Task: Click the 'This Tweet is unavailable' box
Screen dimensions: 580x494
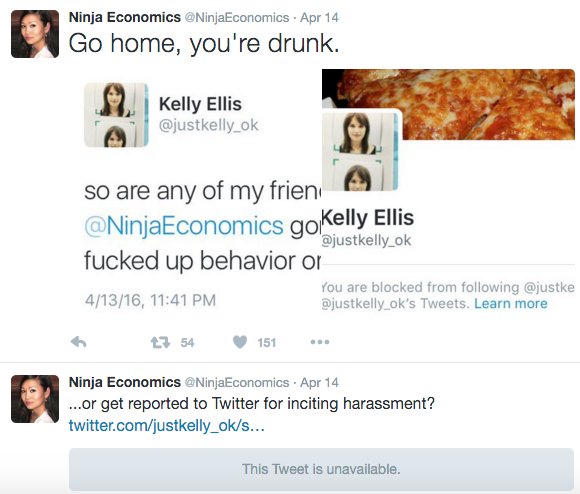Action: pyautogui.click(x=321, y=469)
